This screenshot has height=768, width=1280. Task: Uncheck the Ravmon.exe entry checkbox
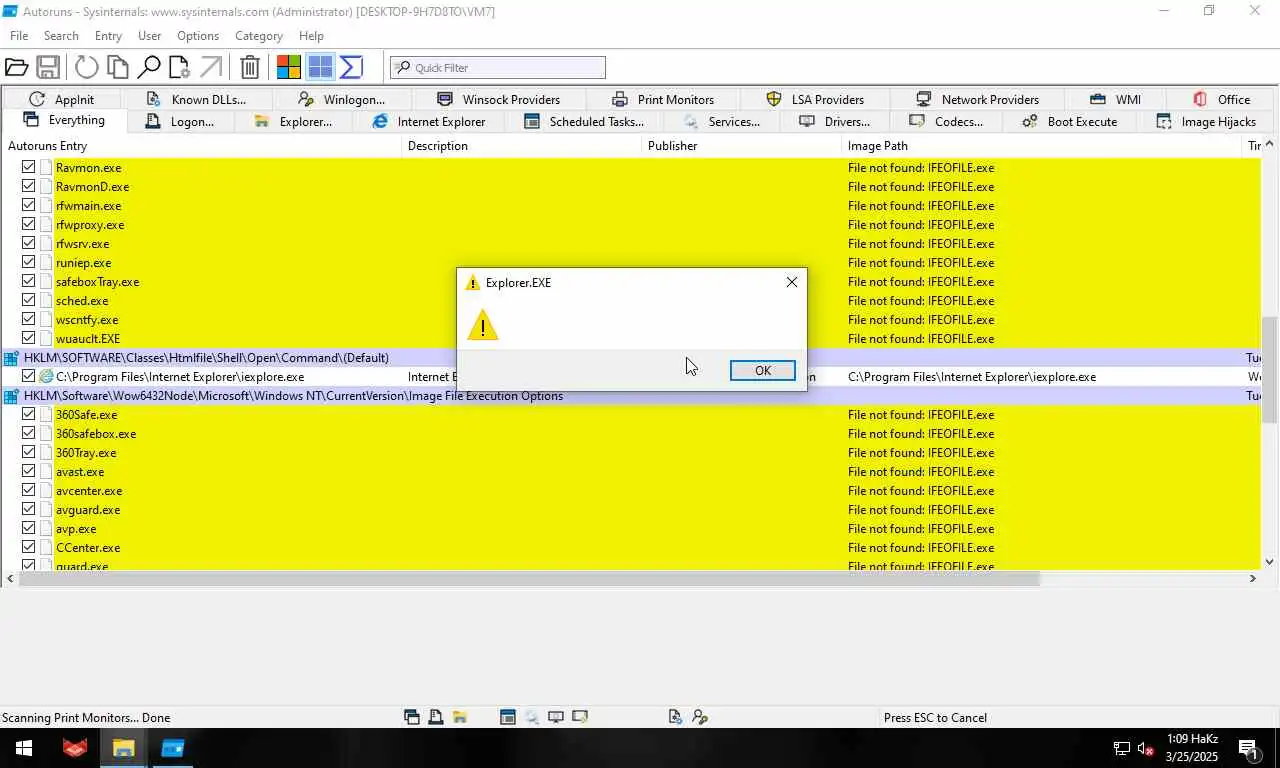click(29, 167)
